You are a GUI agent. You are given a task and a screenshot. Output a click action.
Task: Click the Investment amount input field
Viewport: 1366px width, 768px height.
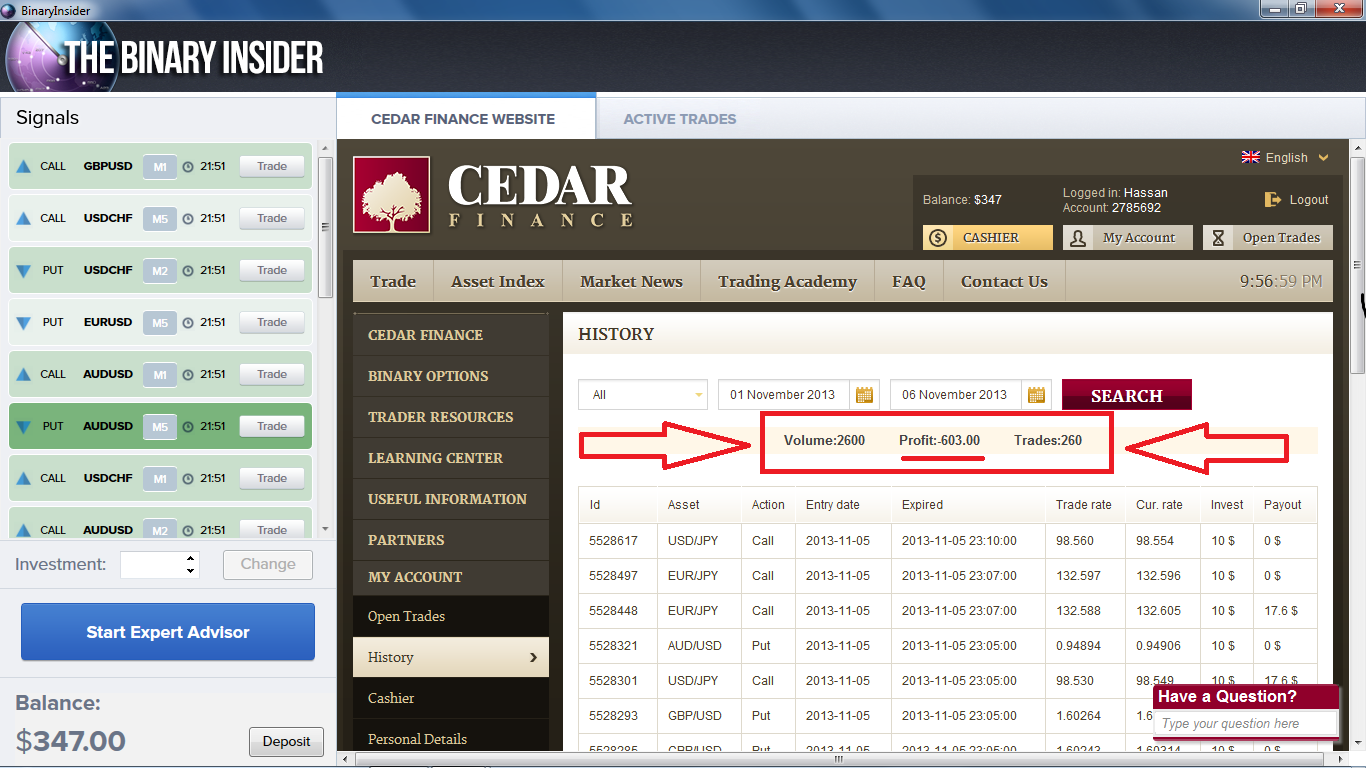pyautogui.click(x=152, y=564)
